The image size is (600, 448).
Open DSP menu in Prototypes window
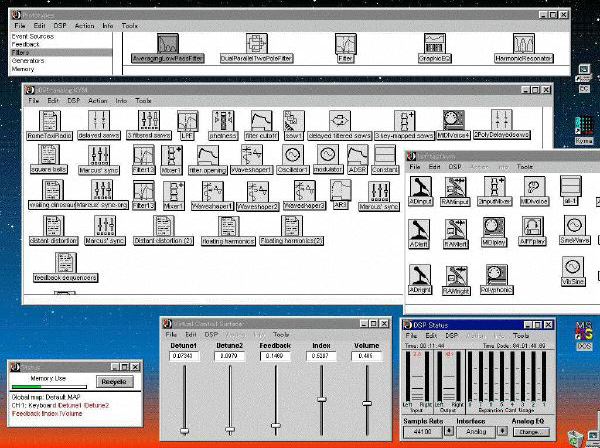click(x=60, y=26)
